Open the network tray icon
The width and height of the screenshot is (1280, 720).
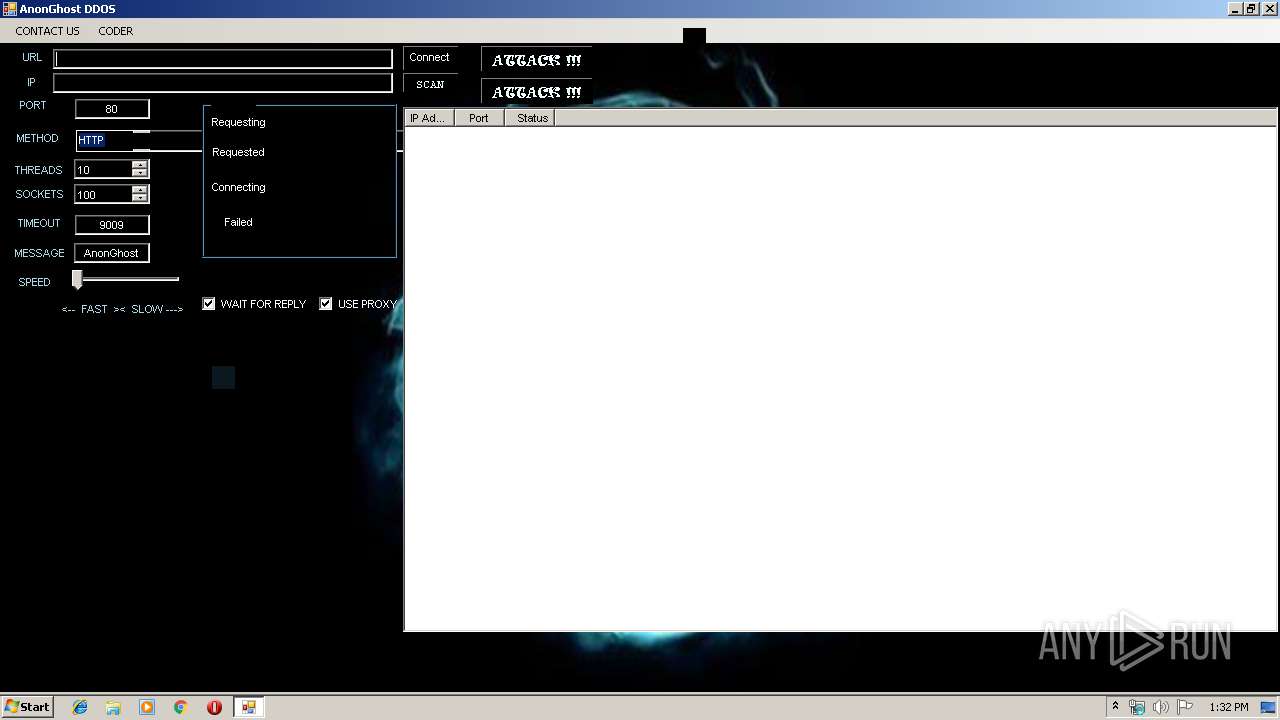pyautogui.click(x=1137, y=707)
